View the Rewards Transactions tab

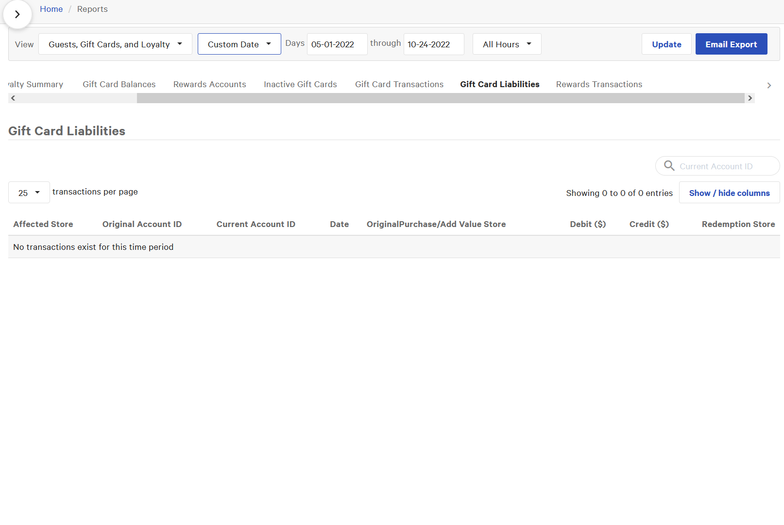[x=599, y=84]
